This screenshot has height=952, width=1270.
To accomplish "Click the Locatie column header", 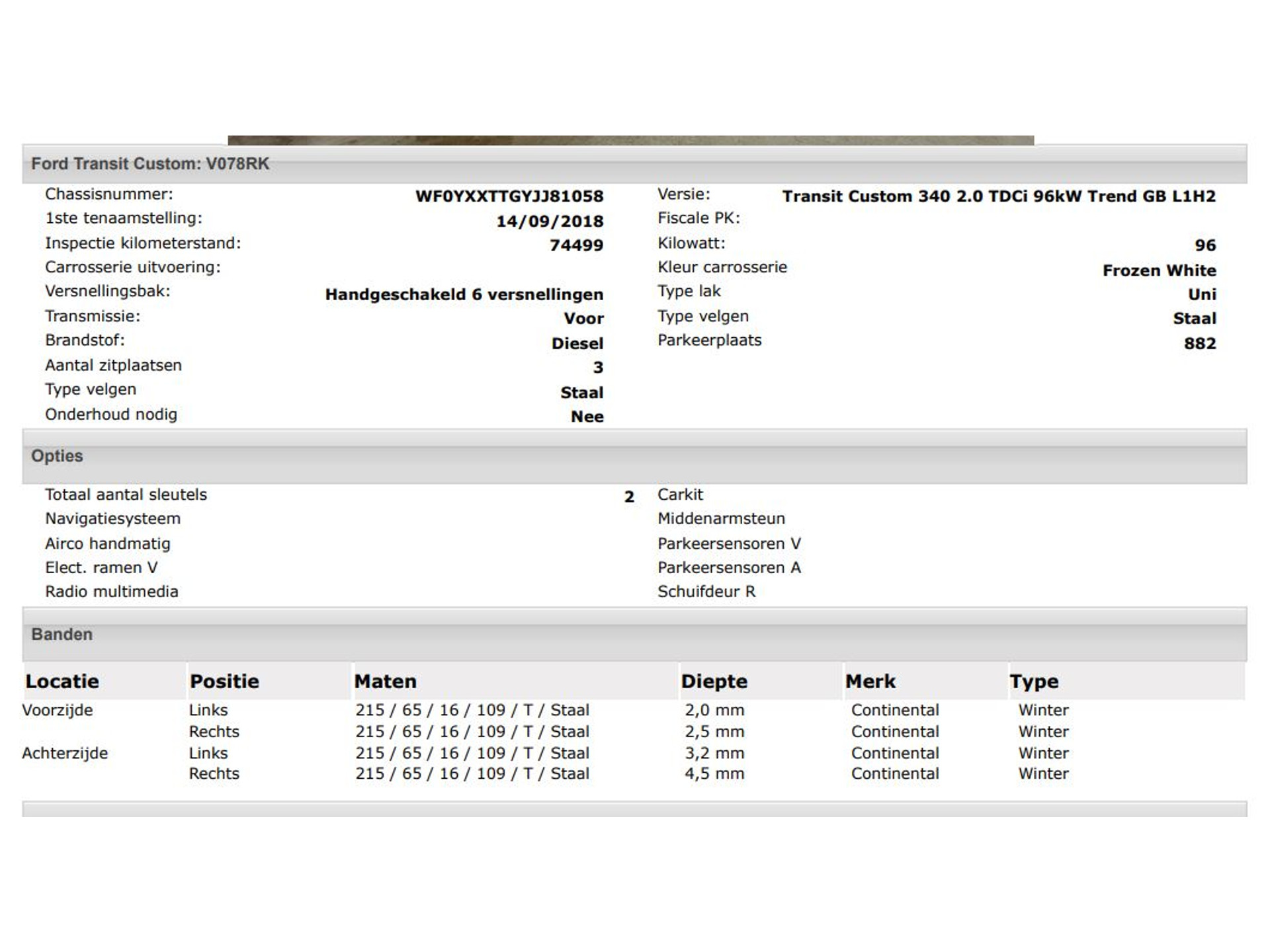I will 62,682.
